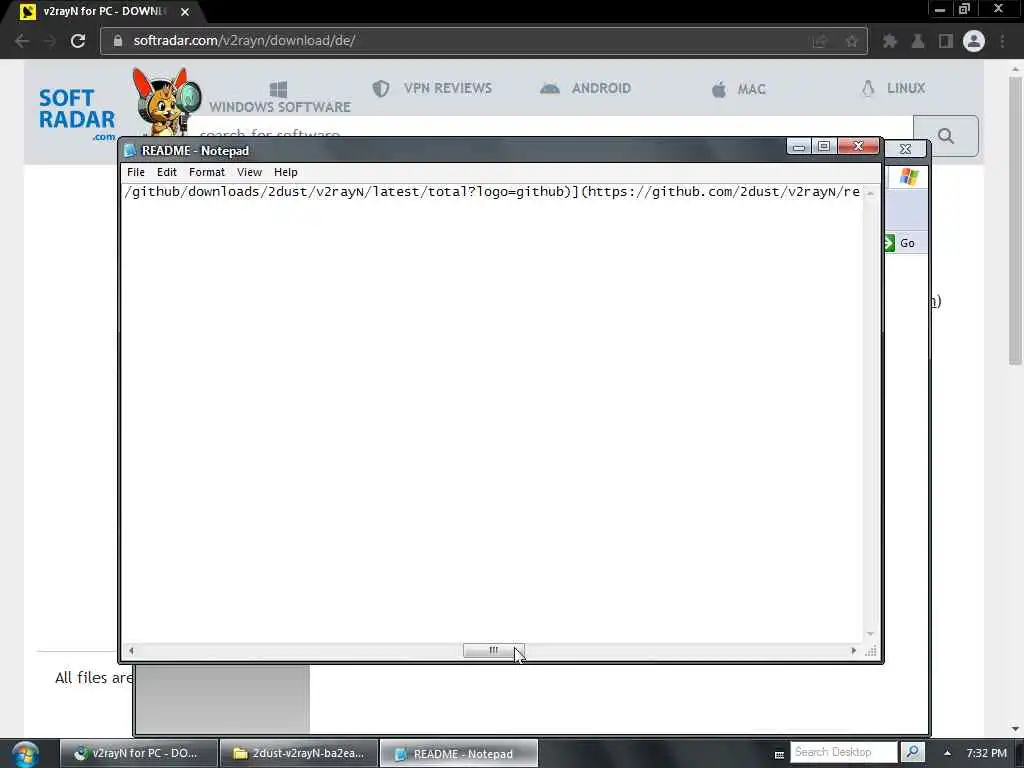Click the Chrome reload button
The width and height of the screenshot is (1024, 768).
pyautogui.click(x=78, y=40)
